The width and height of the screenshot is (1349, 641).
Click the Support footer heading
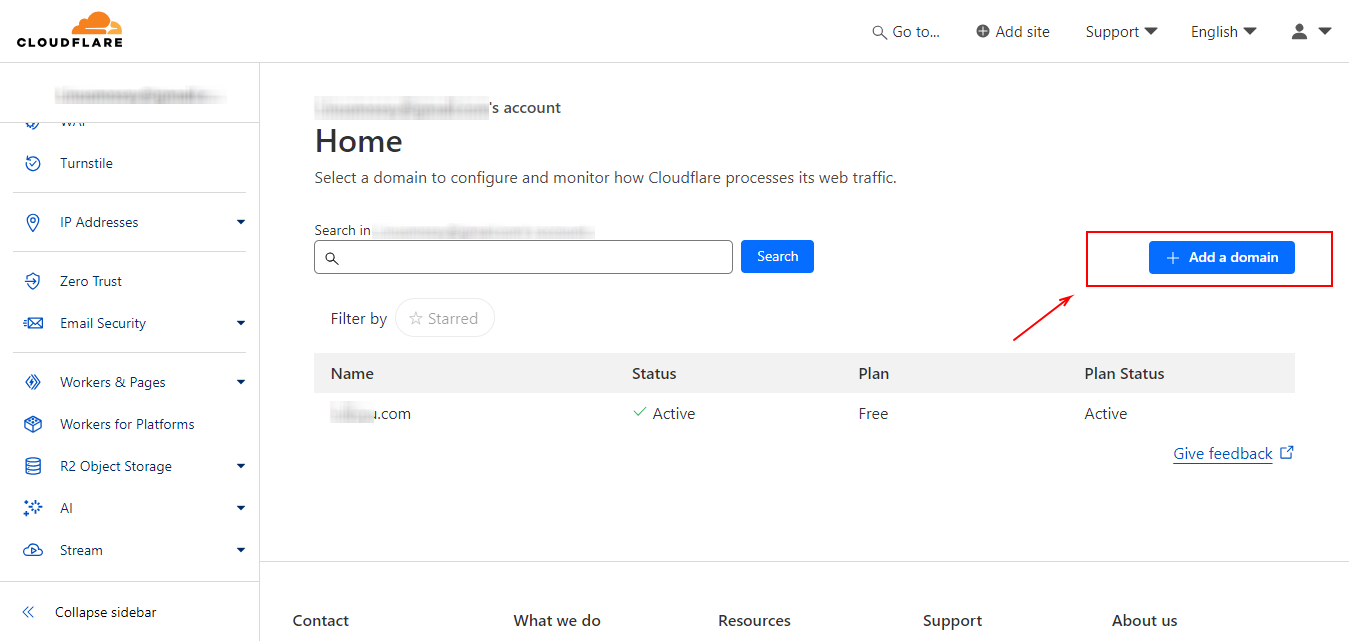tap(952, 620)
